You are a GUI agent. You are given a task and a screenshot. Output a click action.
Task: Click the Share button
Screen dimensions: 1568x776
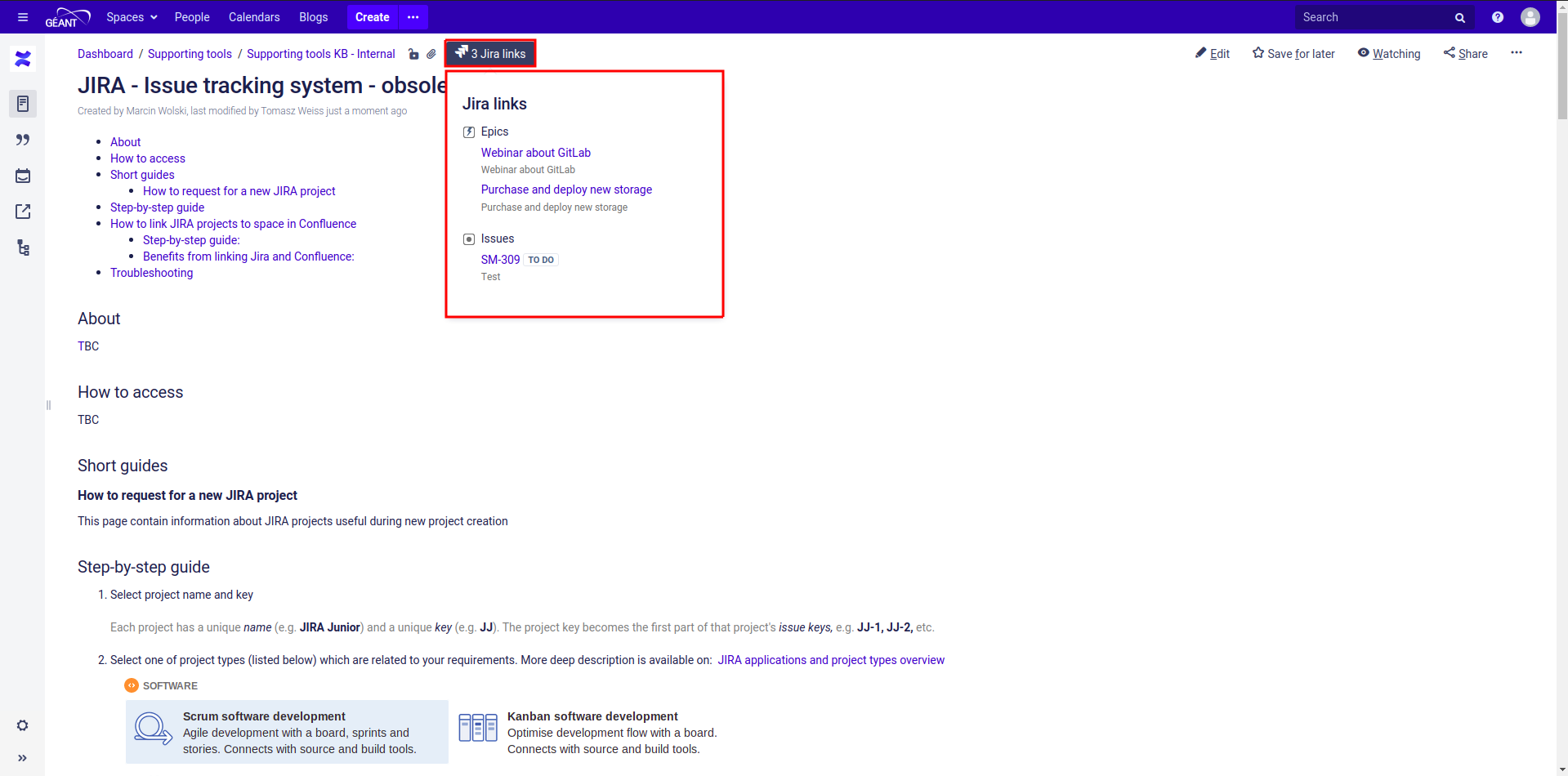click(1466, 54)
